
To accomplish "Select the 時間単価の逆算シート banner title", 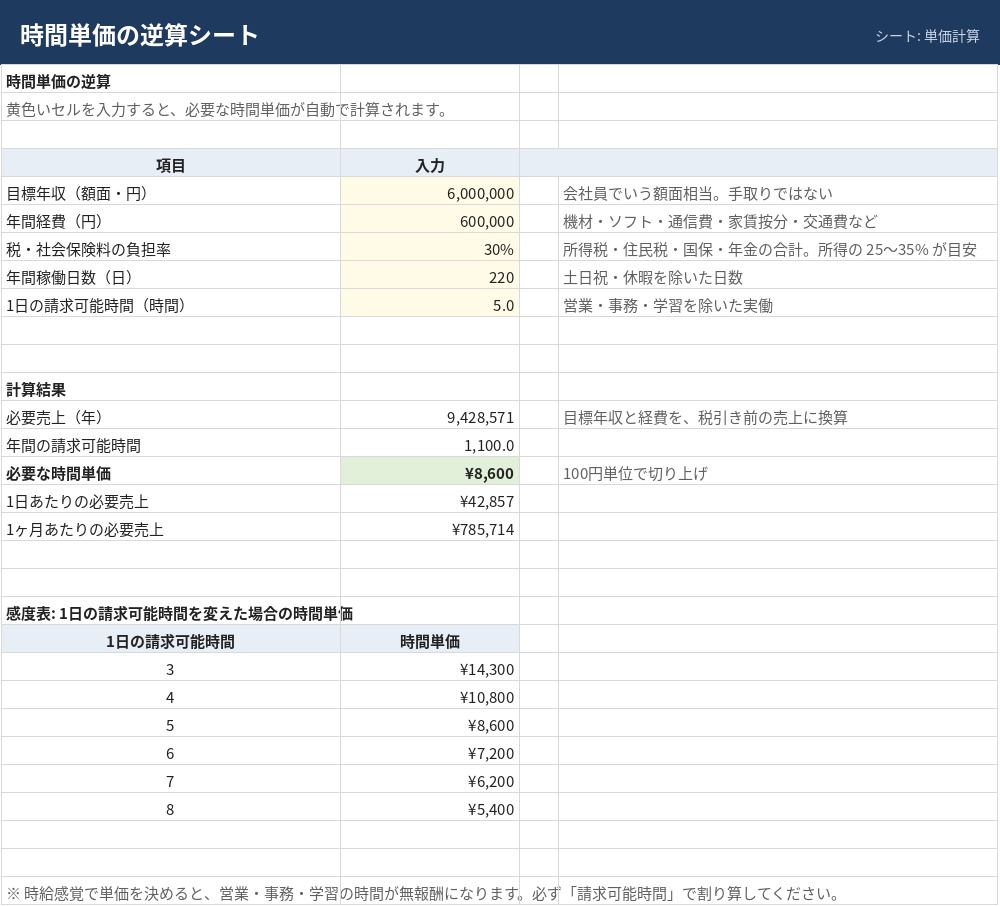I will tap(139, 34).
